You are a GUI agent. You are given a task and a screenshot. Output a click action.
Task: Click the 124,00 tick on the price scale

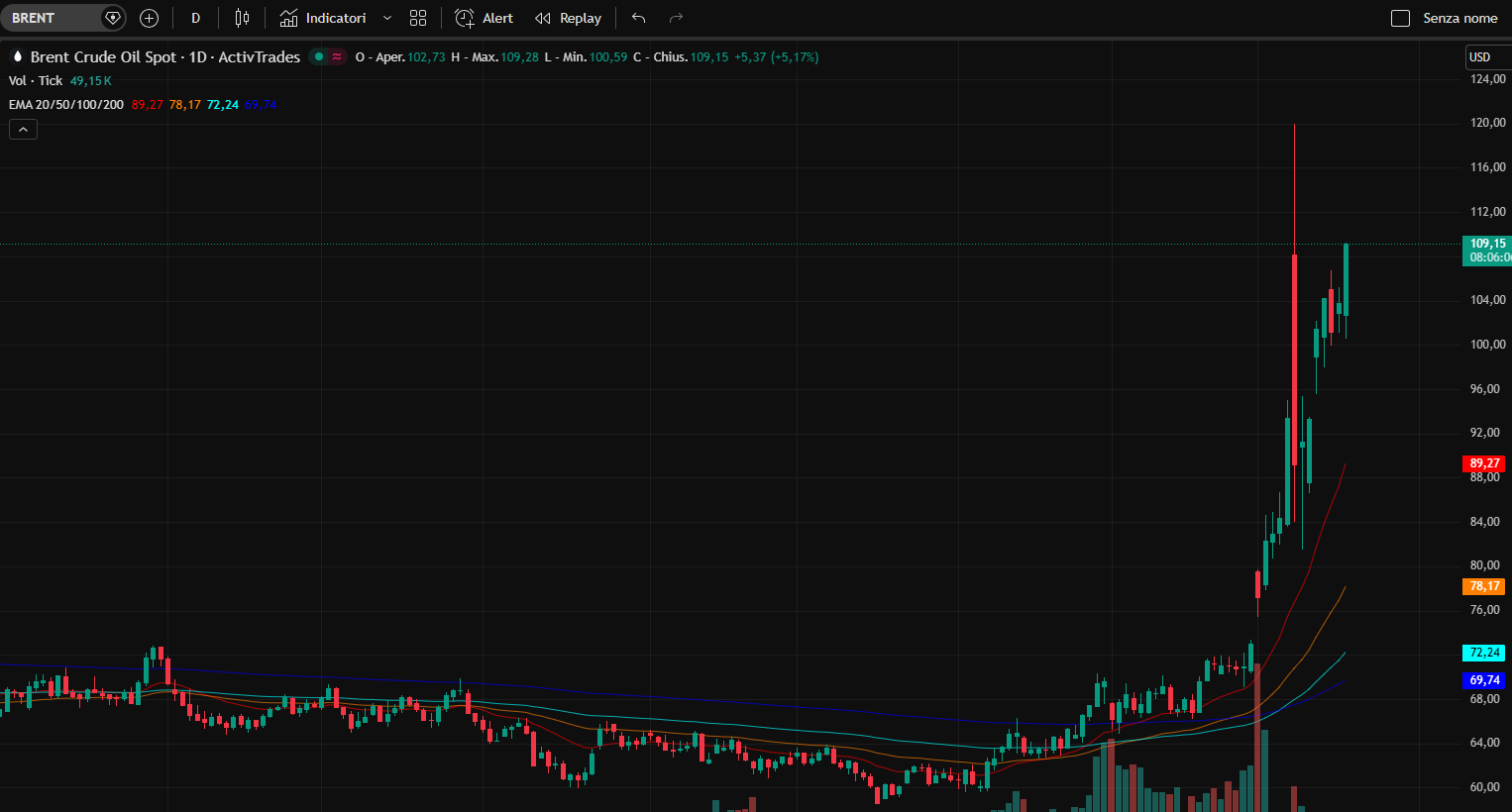pos(1487,79)
